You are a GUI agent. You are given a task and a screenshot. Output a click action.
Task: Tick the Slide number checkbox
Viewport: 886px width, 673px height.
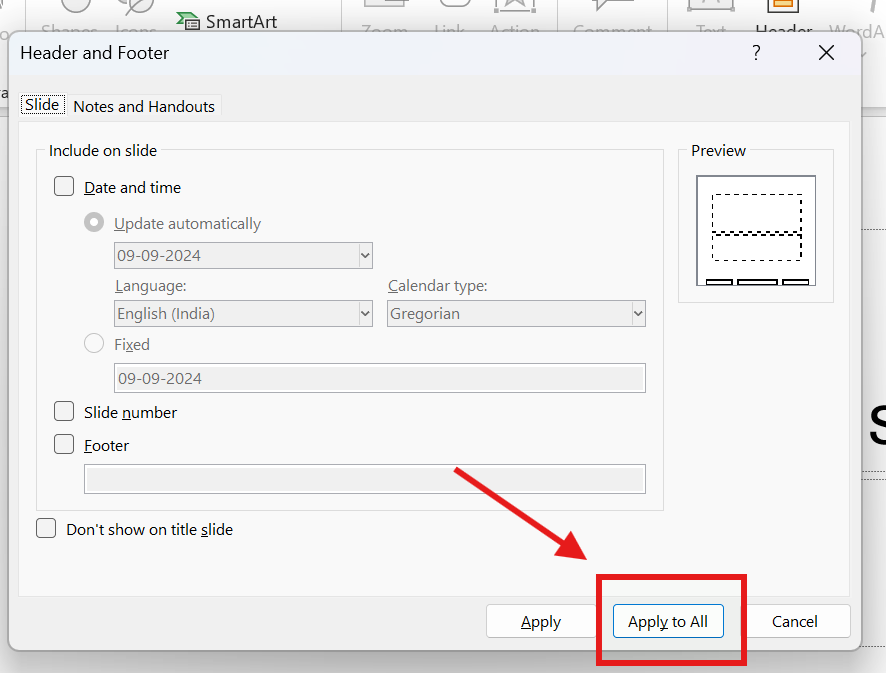[64, 412]
